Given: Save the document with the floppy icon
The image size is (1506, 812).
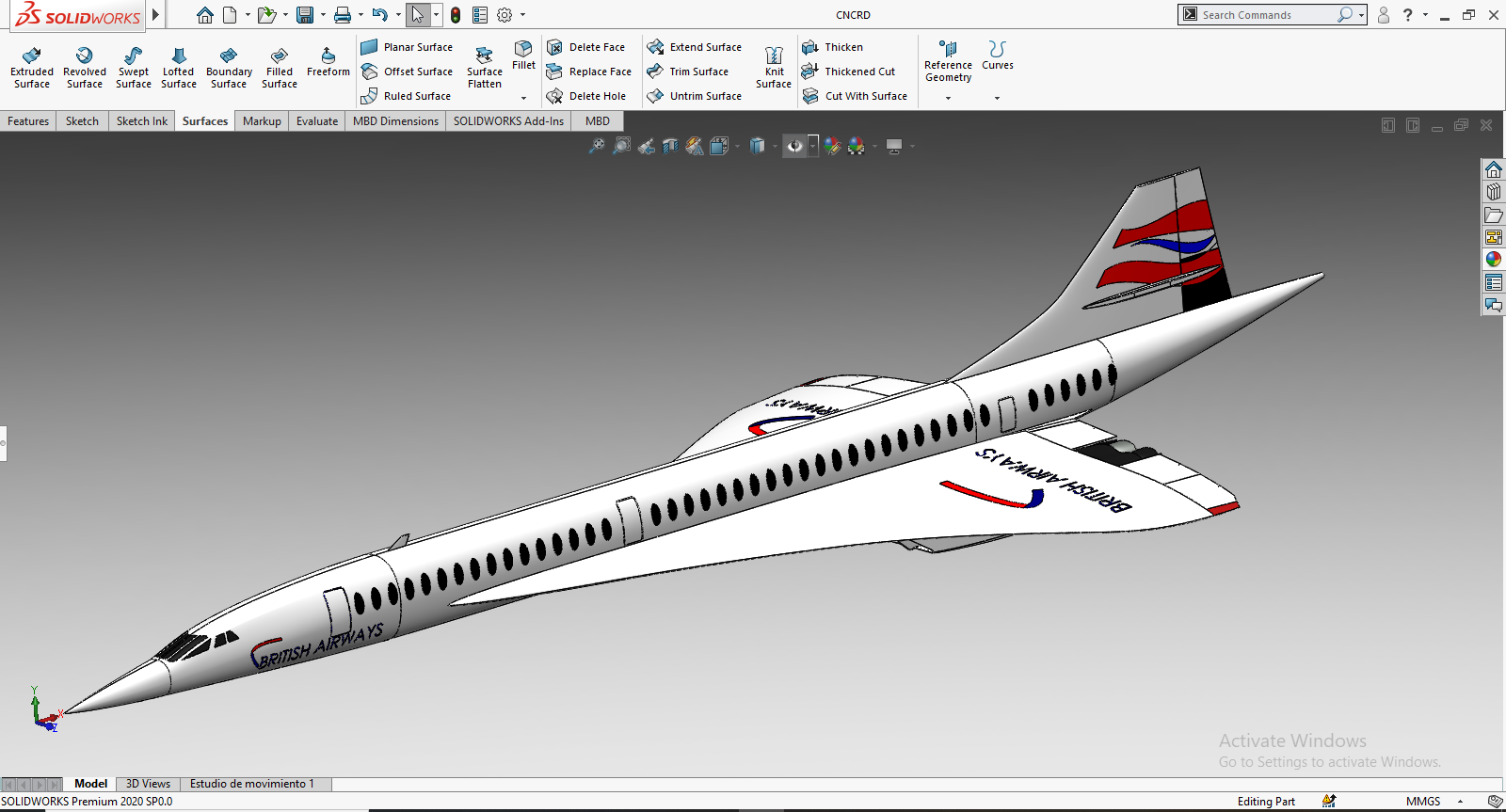Looking at the screenshot, I should click(305, 15).
